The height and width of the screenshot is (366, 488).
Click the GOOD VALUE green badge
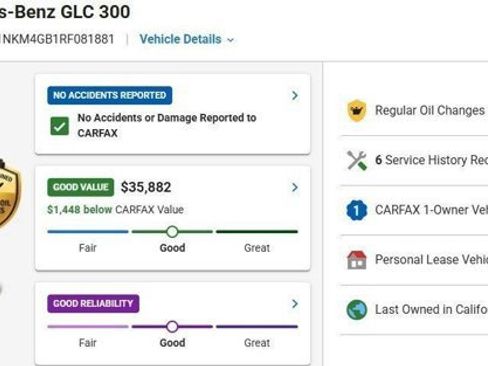(81, 187)
